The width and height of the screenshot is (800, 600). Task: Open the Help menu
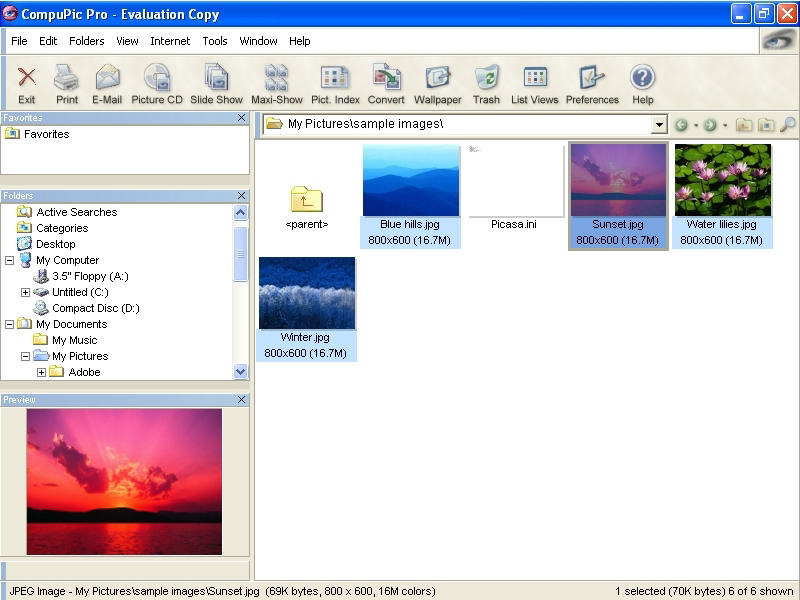299,41
